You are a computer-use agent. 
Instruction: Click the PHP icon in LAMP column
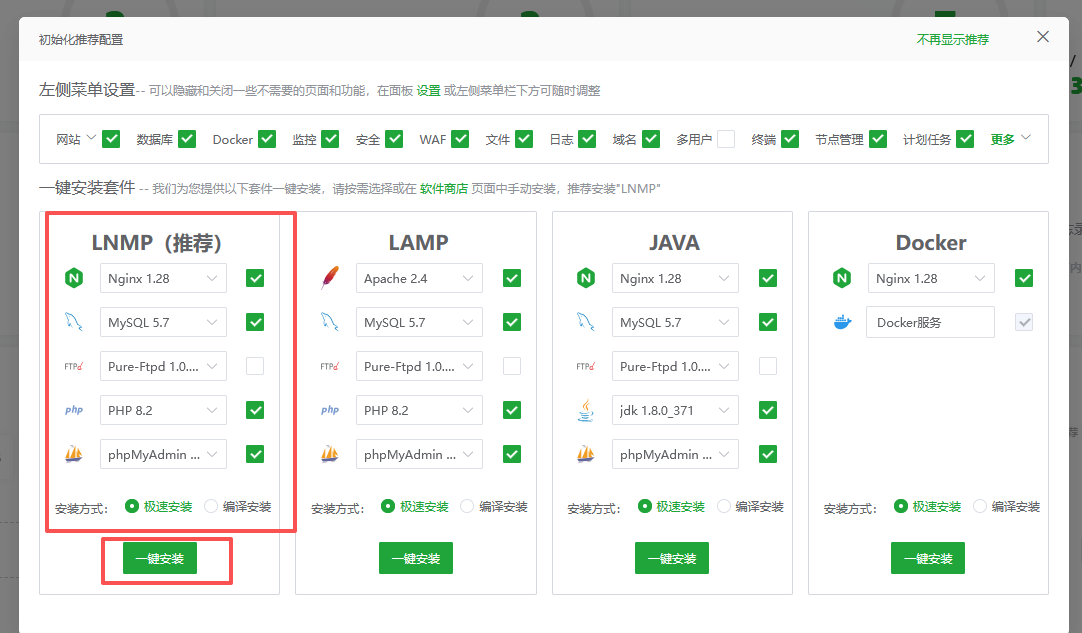coord(329,410)
